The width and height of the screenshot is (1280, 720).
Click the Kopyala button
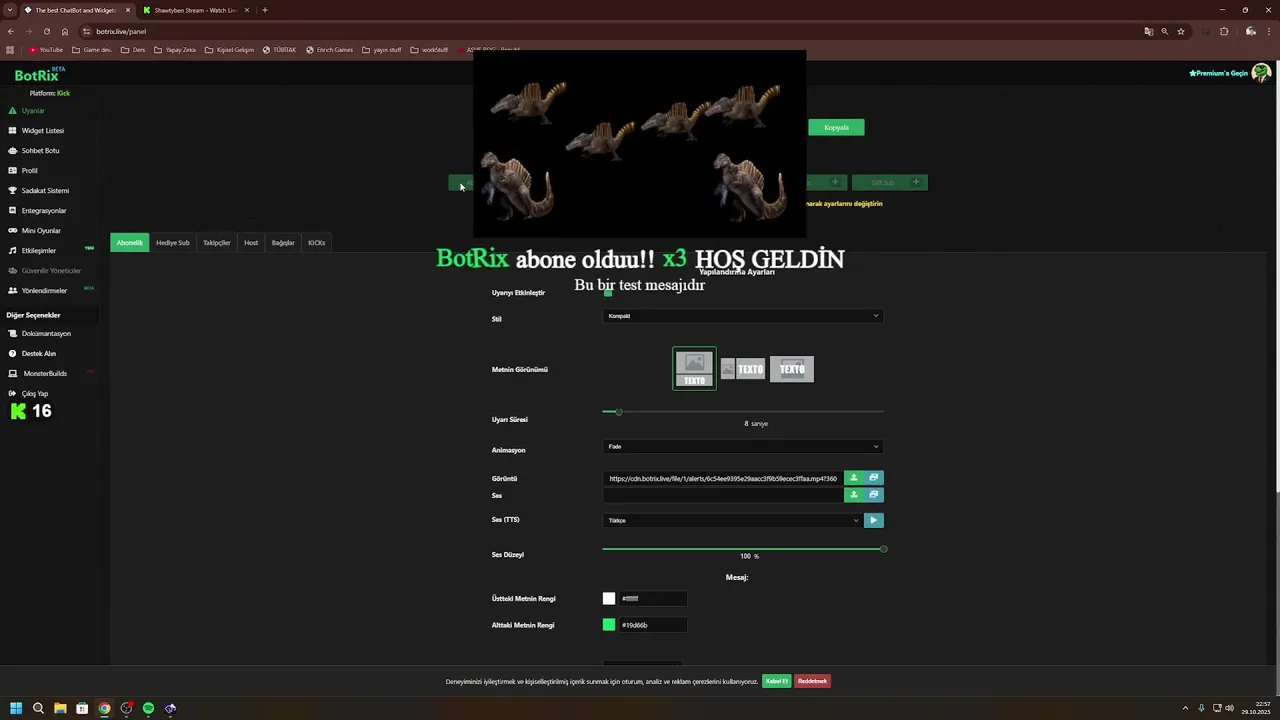[836, 128]
